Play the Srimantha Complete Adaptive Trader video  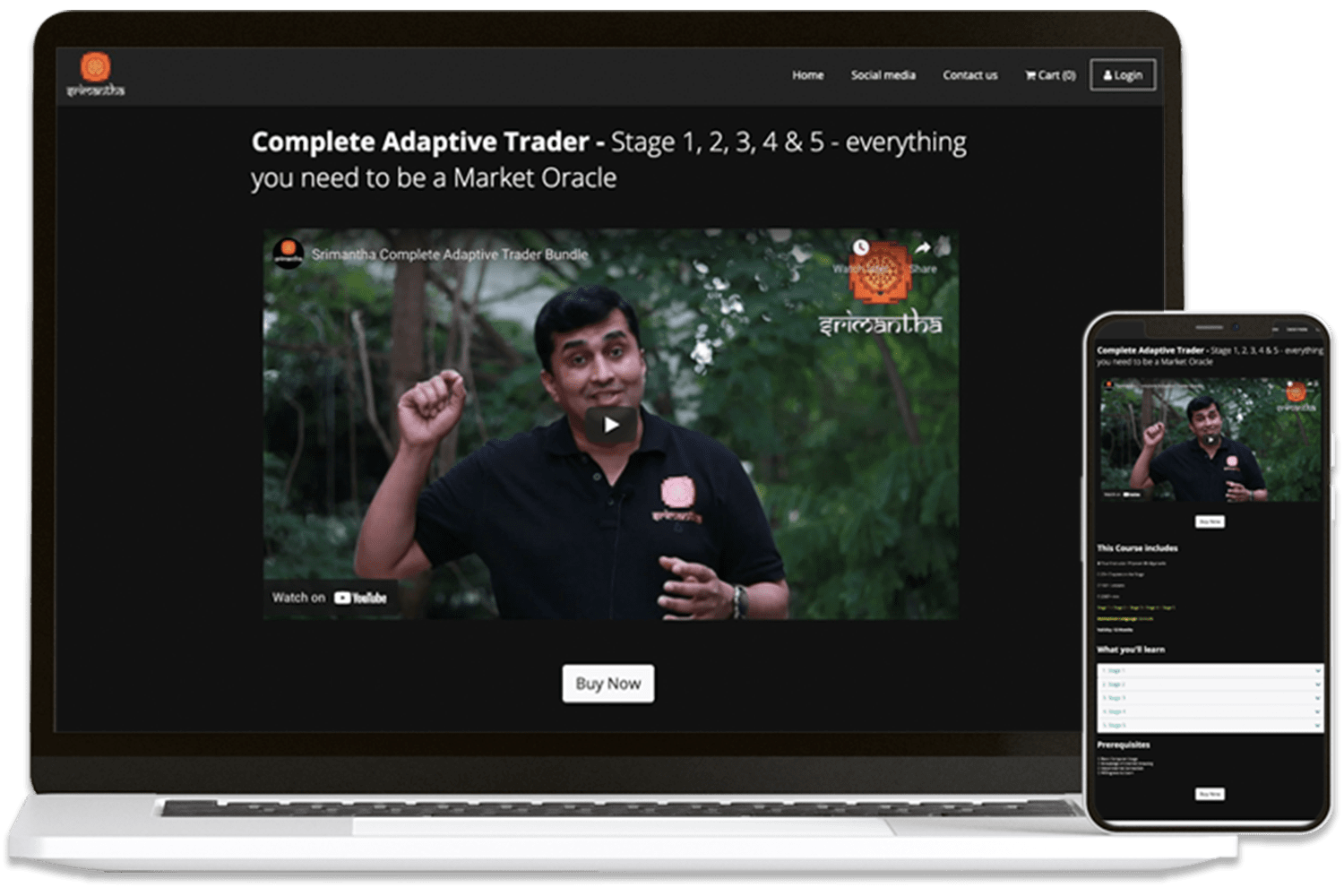point(610,425)
